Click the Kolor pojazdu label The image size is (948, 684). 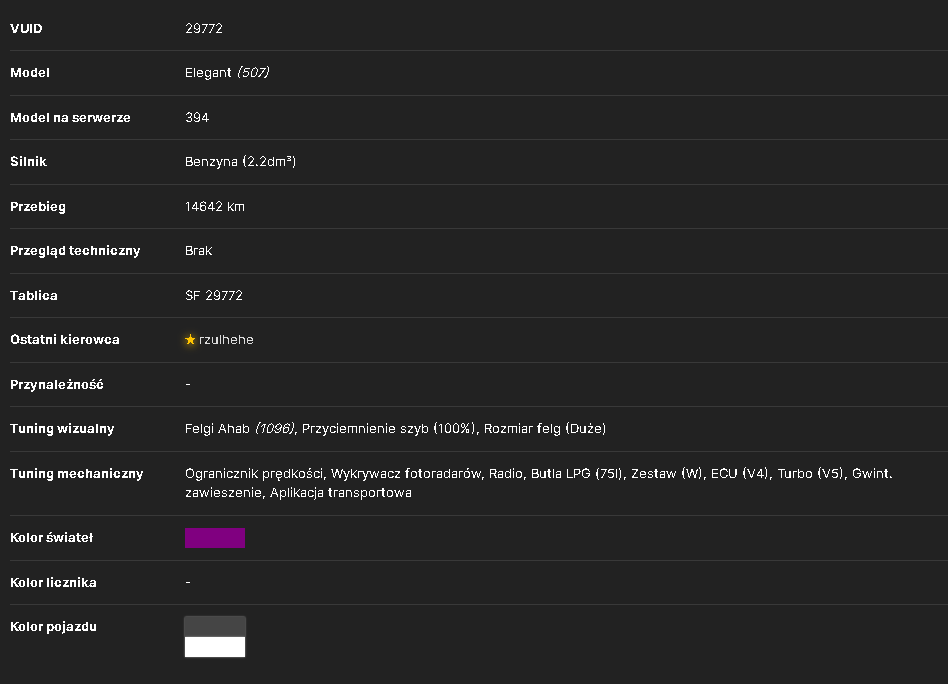53,627
